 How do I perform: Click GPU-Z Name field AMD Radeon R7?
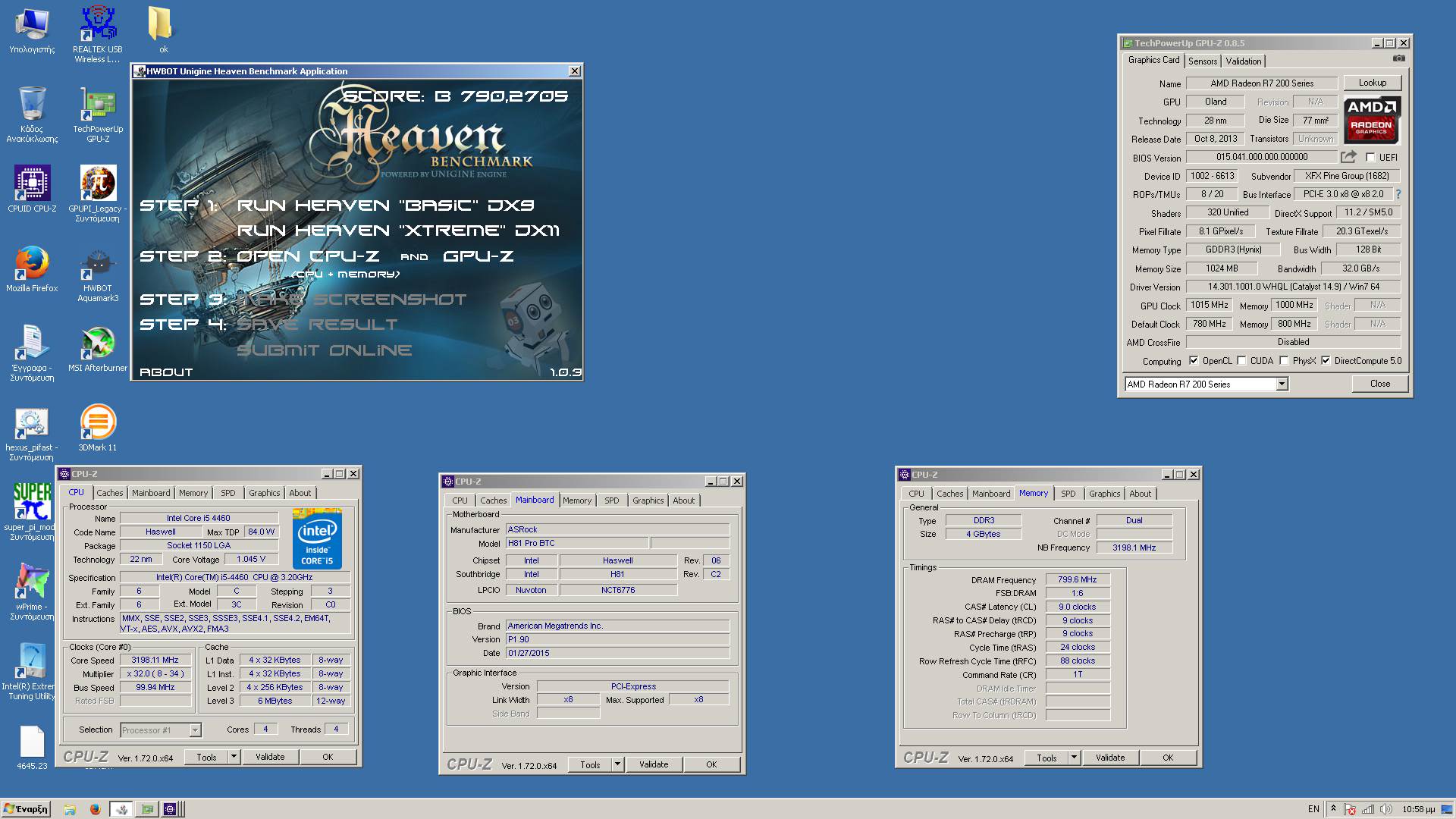[1262, 83]
